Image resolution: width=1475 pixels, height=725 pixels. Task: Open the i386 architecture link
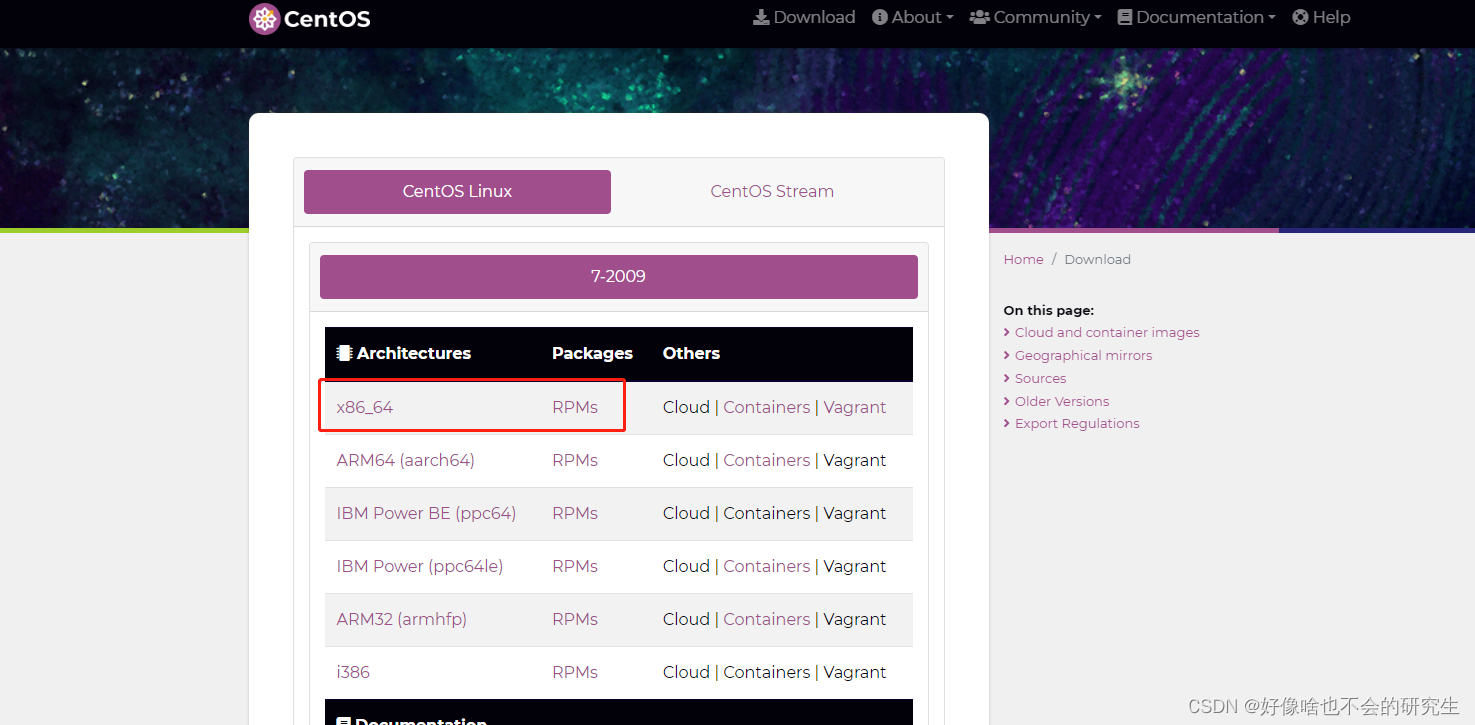click(353, 672)
